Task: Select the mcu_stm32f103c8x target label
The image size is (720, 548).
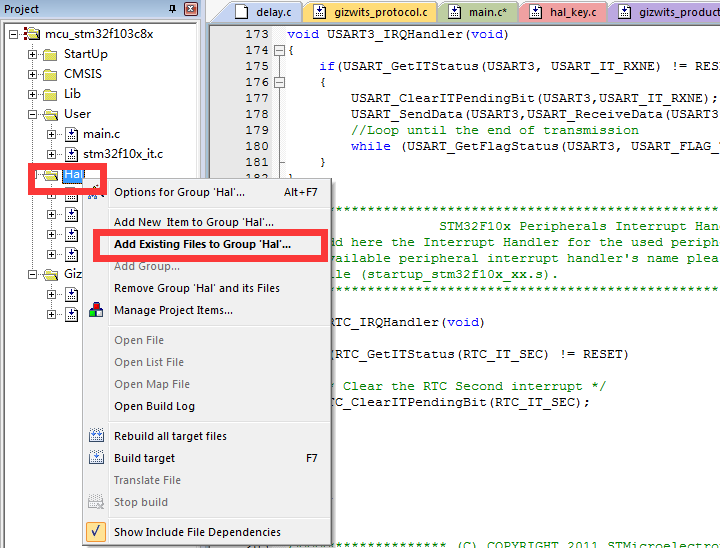Action: coord(99,34)
